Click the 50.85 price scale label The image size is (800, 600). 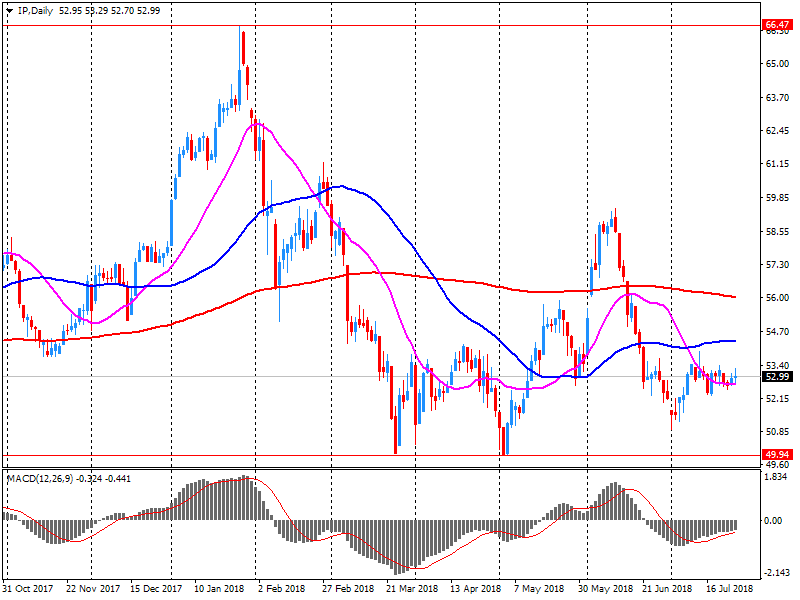click(777, 432)
